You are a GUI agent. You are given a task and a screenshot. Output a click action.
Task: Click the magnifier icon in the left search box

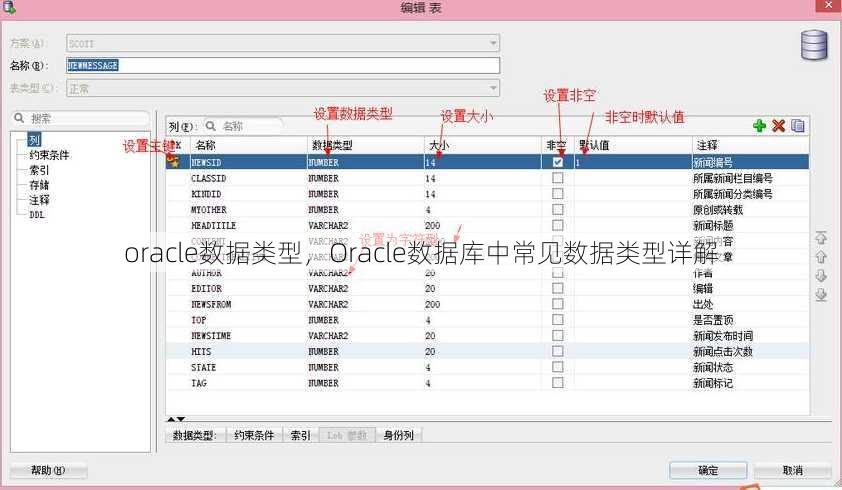[19, 118]
